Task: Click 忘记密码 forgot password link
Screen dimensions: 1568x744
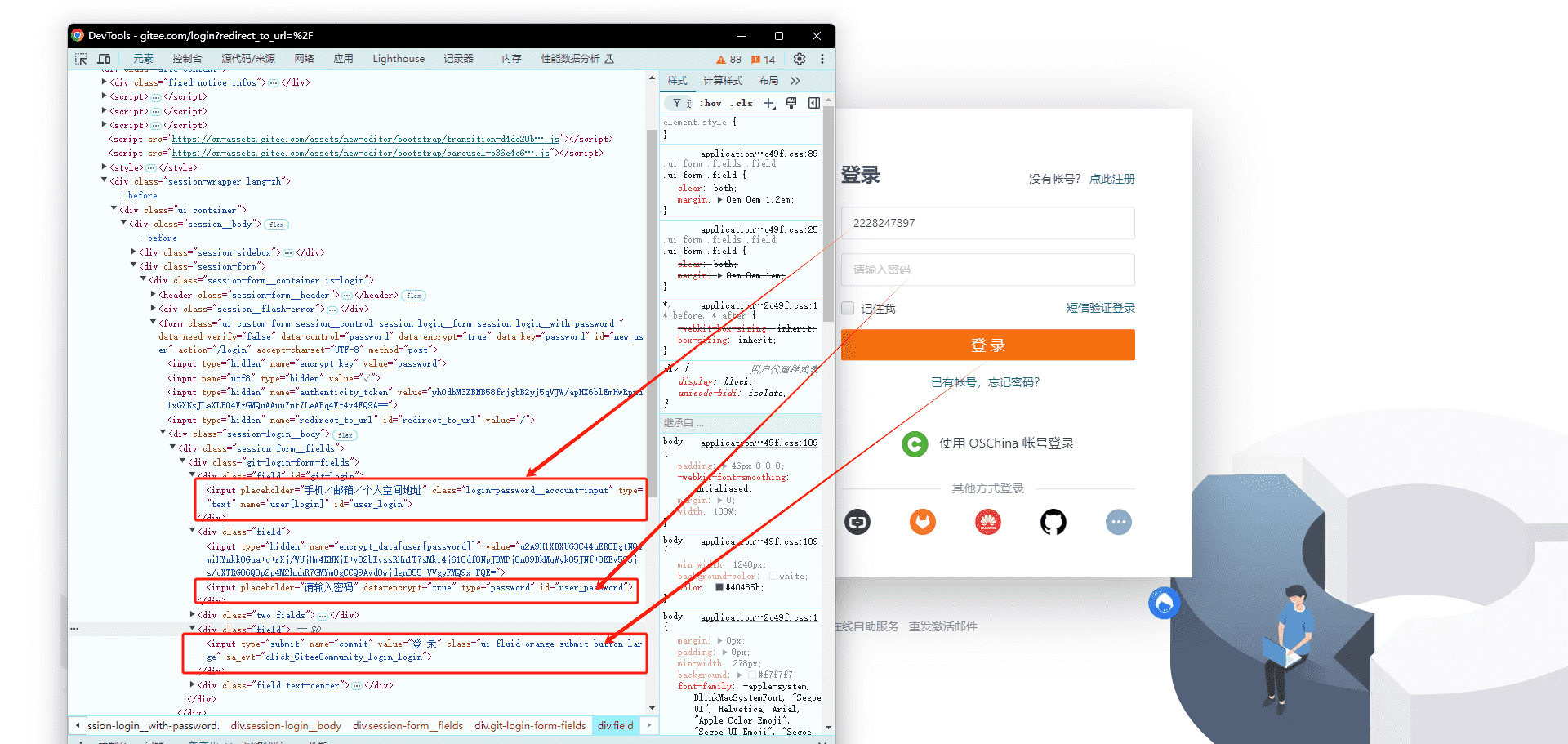Action: pyautogui.click(x=1013, y=382)
